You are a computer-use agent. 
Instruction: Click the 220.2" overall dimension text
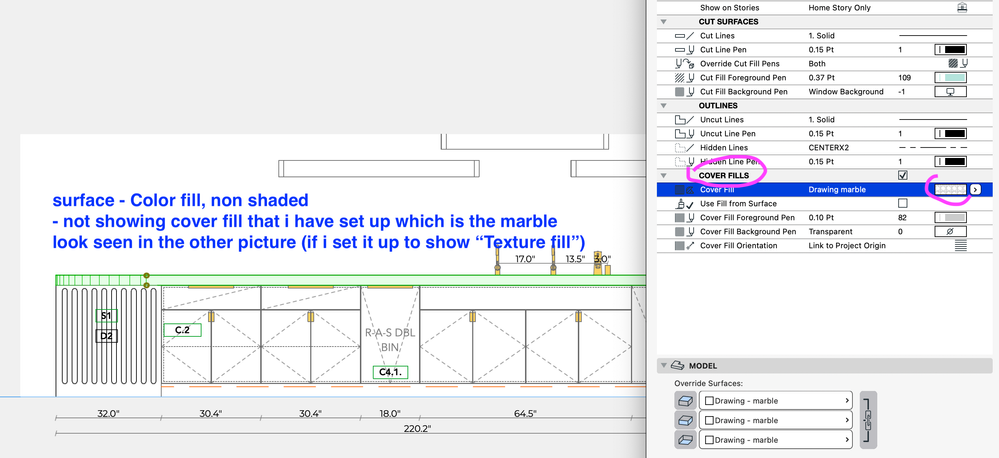click(415, 429)
